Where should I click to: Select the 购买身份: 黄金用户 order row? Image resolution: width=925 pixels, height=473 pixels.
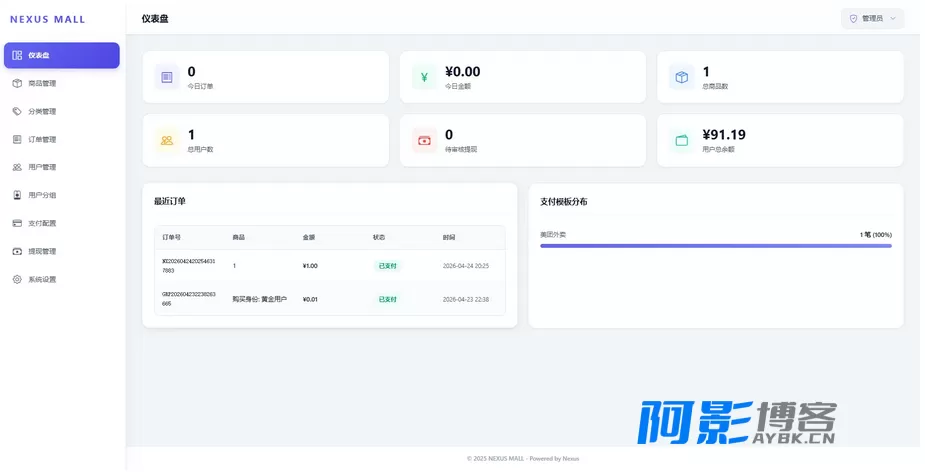pos(330,299)
